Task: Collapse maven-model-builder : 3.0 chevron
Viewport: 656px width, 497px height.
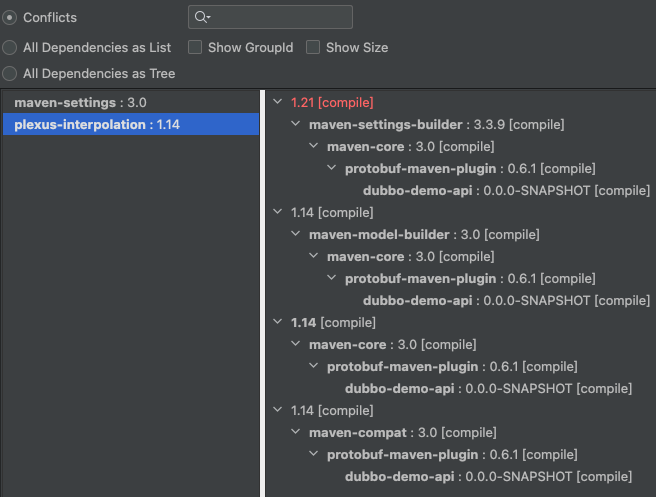Action: [296, 234]
